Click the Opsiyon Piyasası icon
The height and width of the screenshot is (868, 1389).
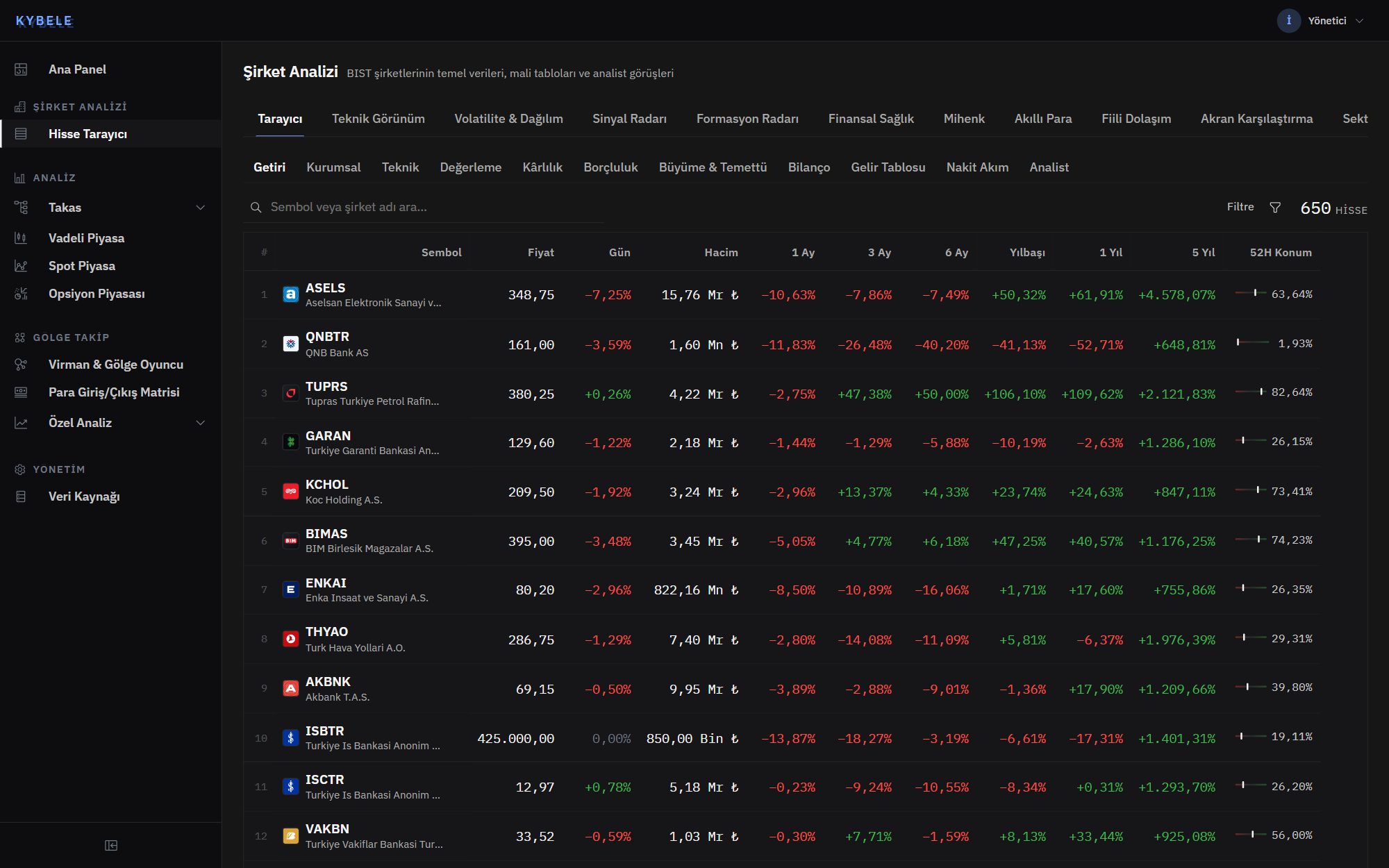tap(21, 294)
